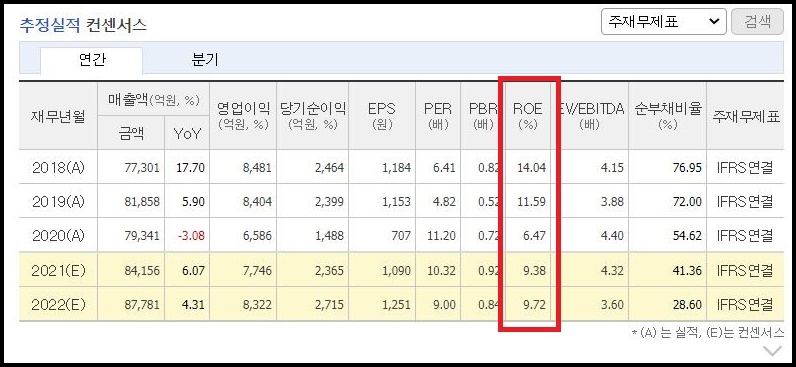Click YoY value 6.07

pyautogui.click(x=193, y=271)
